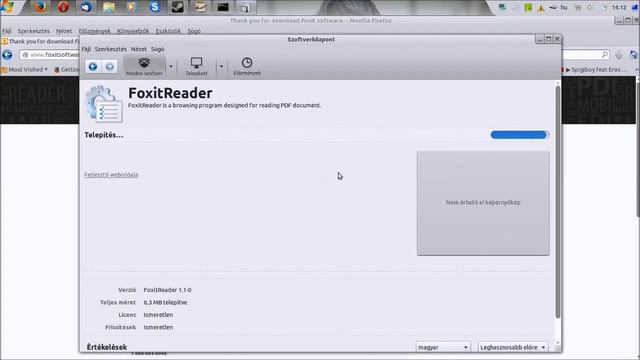640x360 pixels.
Task: Open Fájl menu in Firefox window
Action: (x=7, y=31)
